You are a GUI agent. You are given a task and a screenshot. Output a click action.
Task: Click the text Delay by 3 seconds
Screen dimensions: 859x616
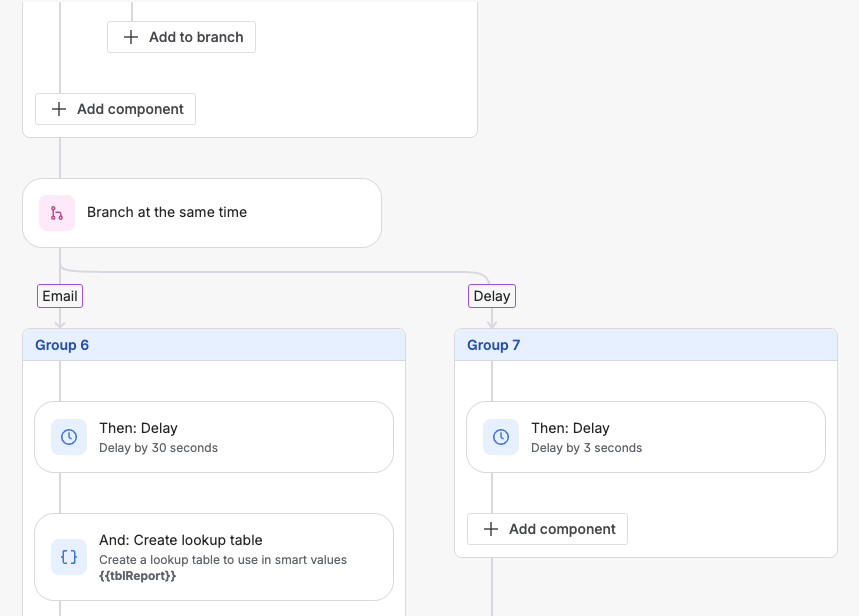tap(586, 448)
